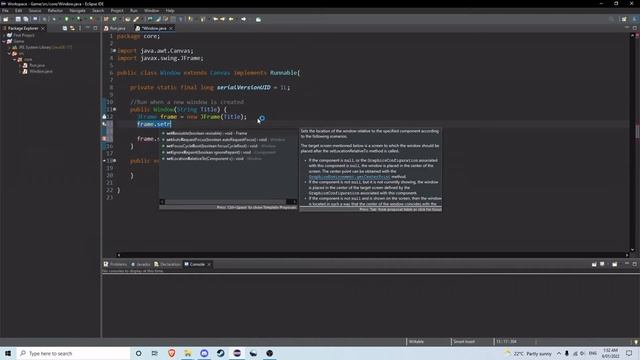Collapse the Game project tree node
Screen dimensions: 640x360
(4, 41)
